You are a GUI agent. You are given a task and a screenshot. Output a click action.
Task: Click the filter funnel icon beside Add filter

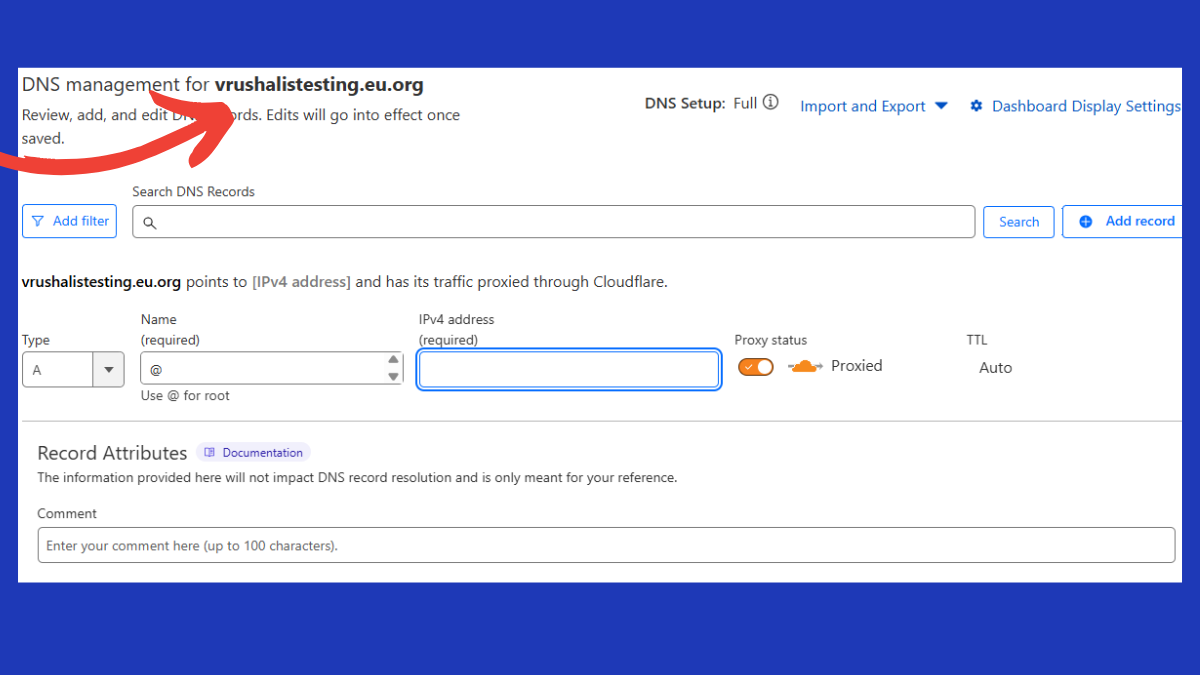pos(39,220)
